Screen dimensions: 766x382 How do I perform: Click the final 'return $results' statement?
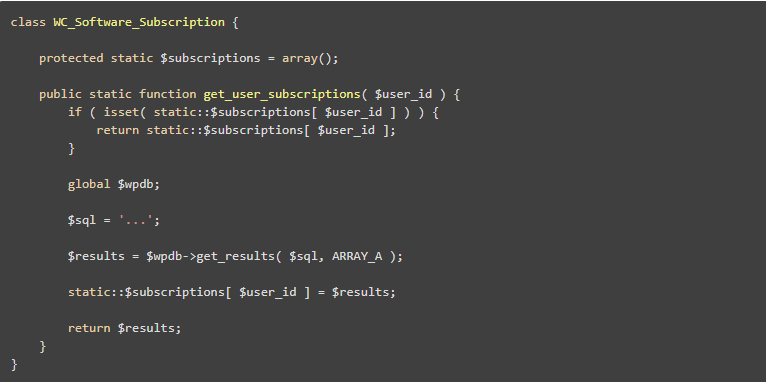point(125,328)
